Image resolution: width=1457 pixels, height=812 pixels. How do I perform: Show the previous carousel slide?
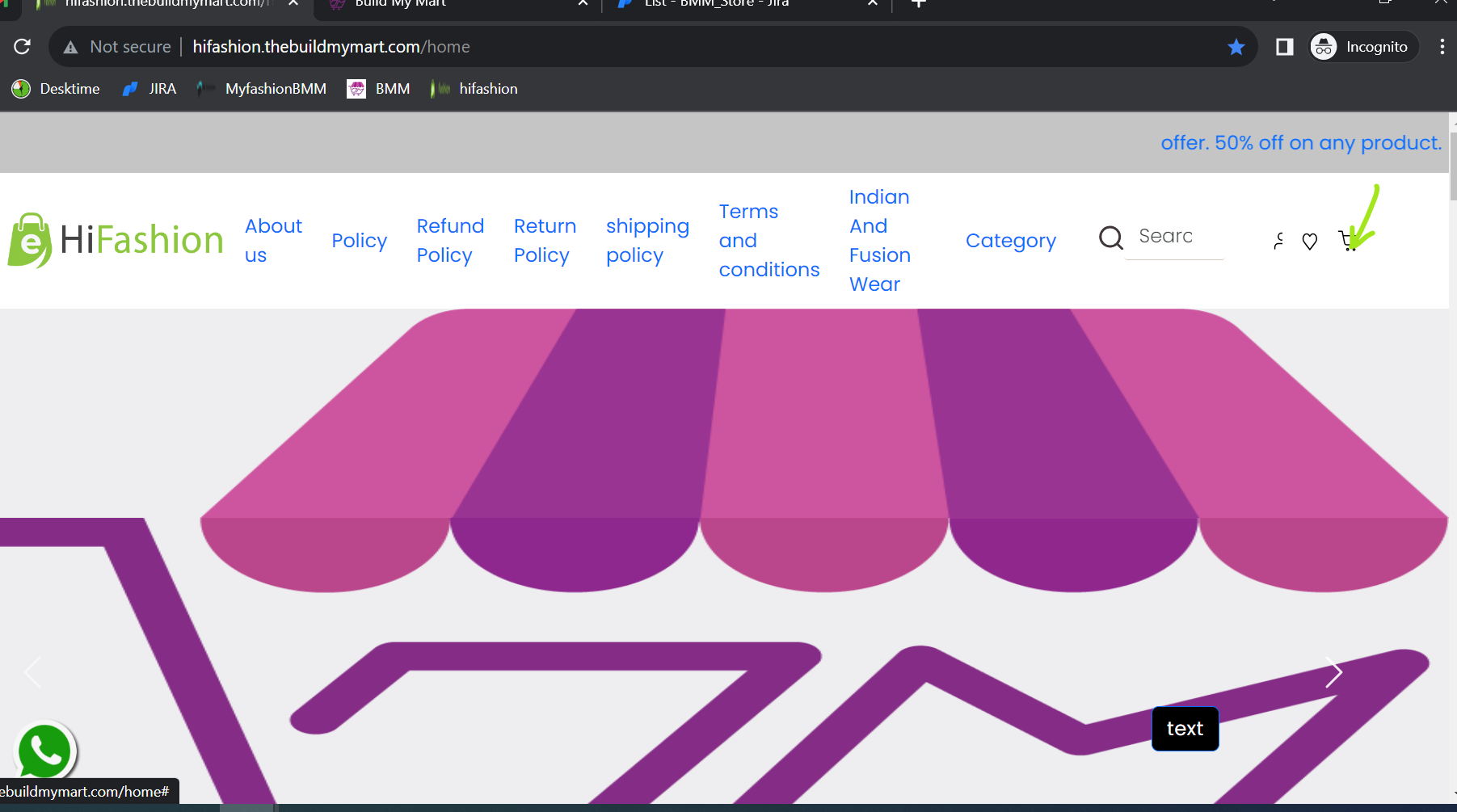32,672
